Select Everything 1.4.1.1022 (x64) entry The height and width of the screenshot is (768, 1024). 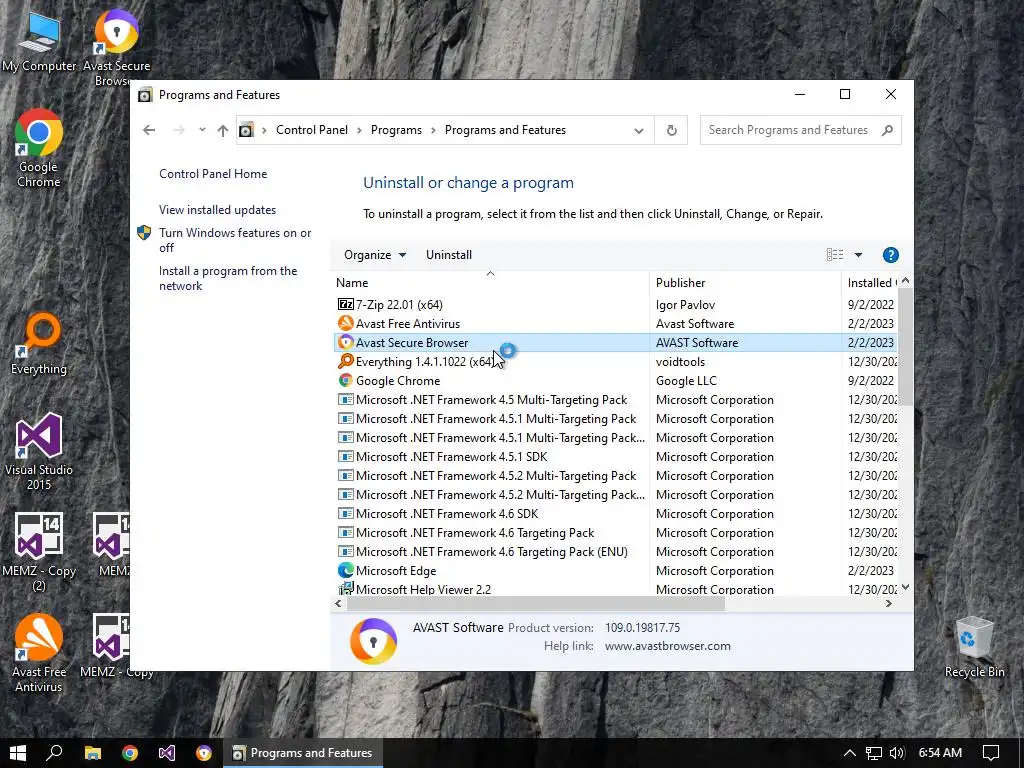615,362
